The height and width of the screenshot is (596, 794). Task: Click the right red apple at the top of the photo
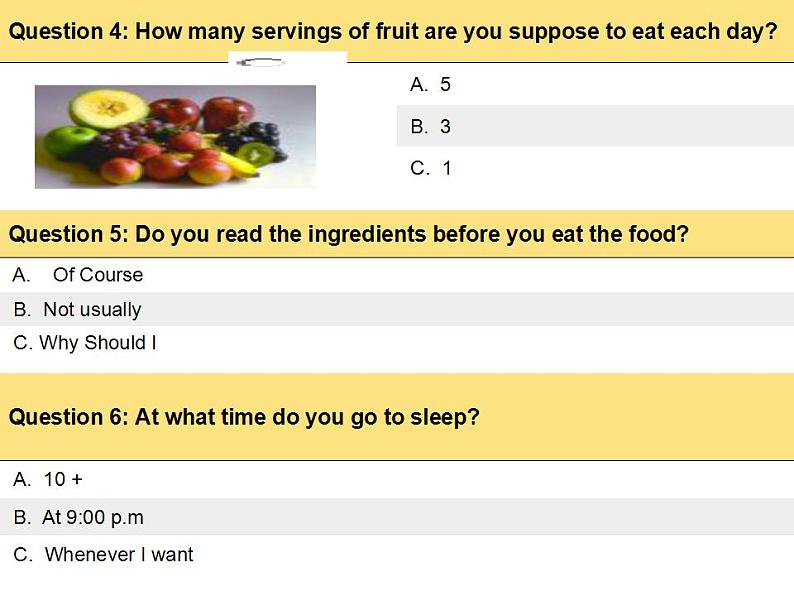tap(229, 112)
